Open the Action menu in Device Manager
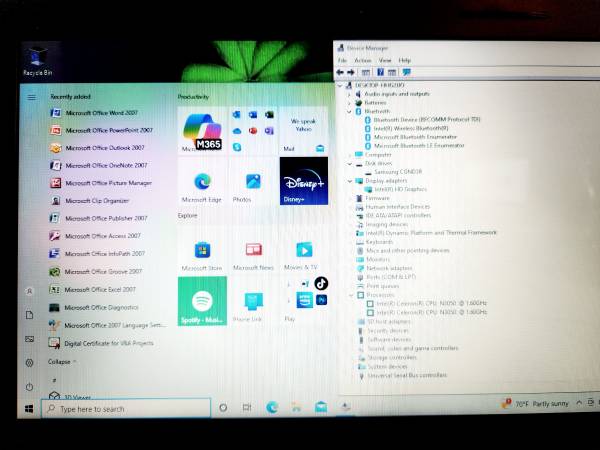600x450 pixels. 363,60
